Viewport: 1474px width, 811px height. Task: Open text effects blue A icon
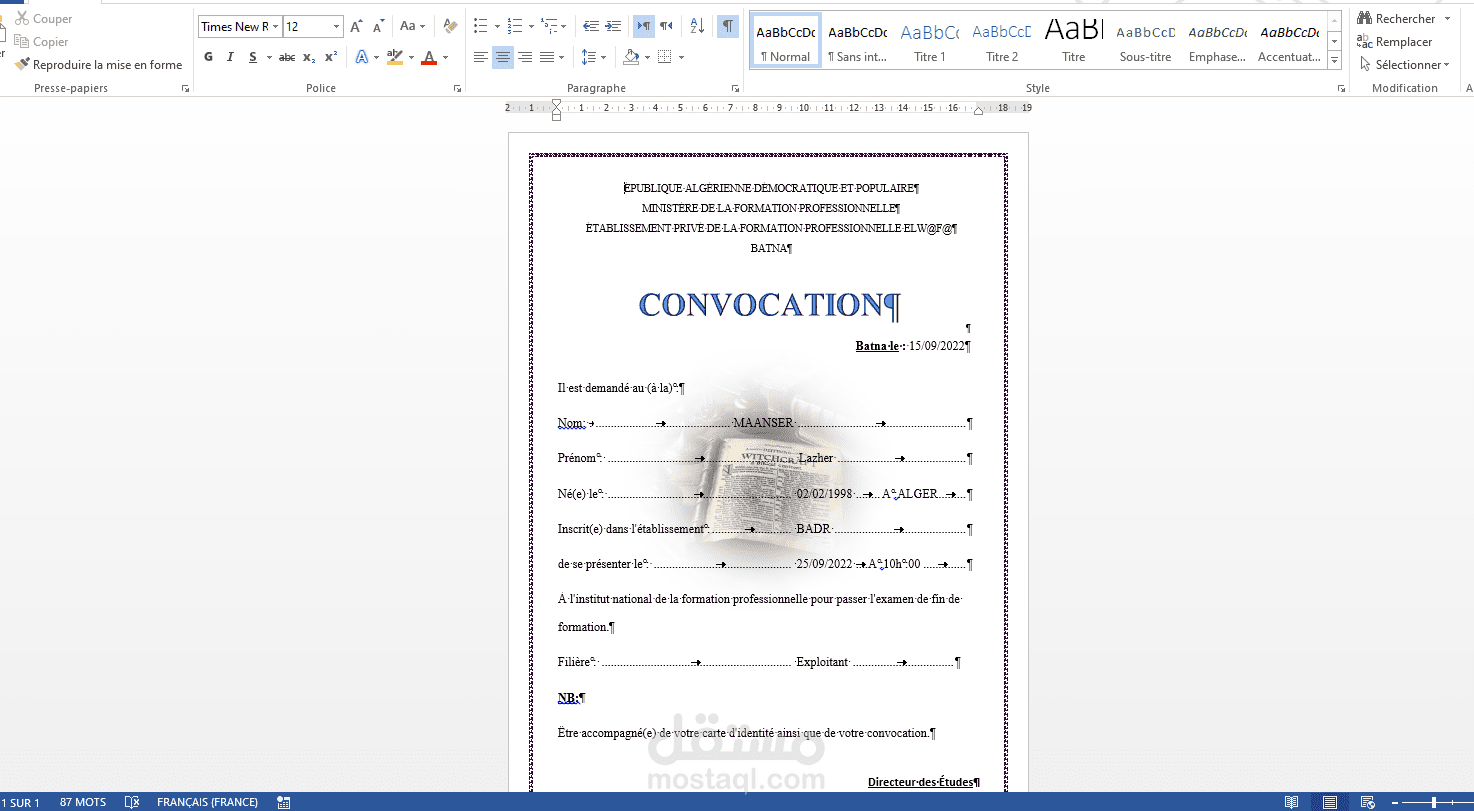tap(362, 57)
